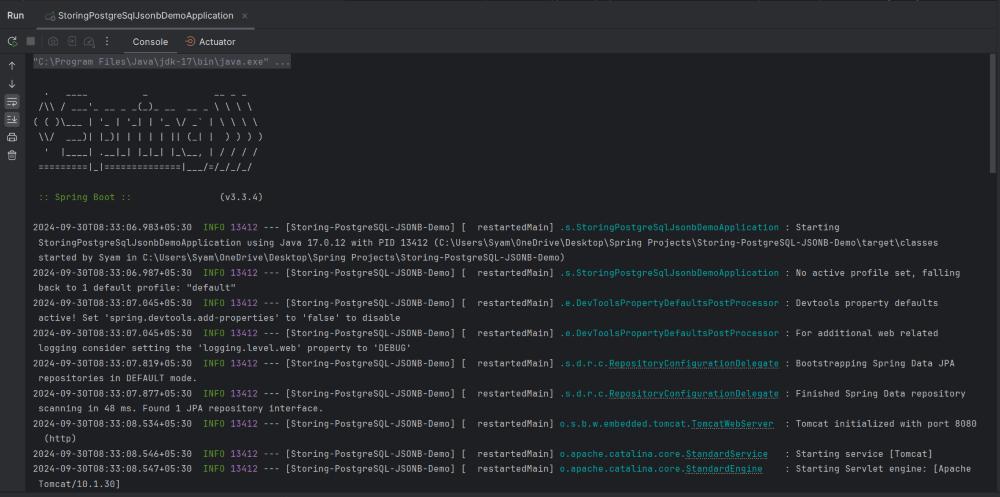Open the StandardEngine class link
Image resolution: width=1000 pixels, height=497 pixels.
[726, 469]
